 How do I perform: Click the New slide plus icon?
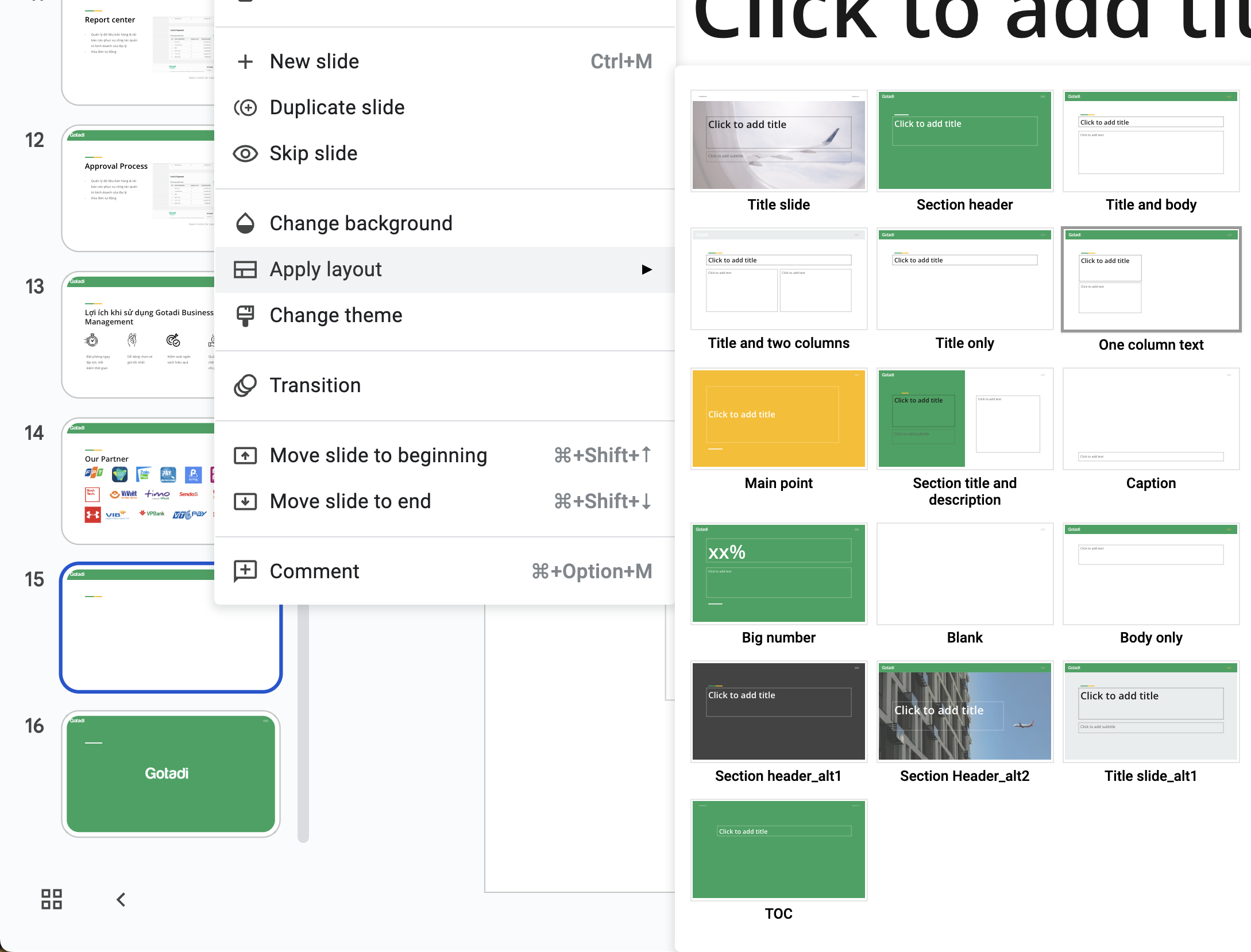[x=245, y=61]
